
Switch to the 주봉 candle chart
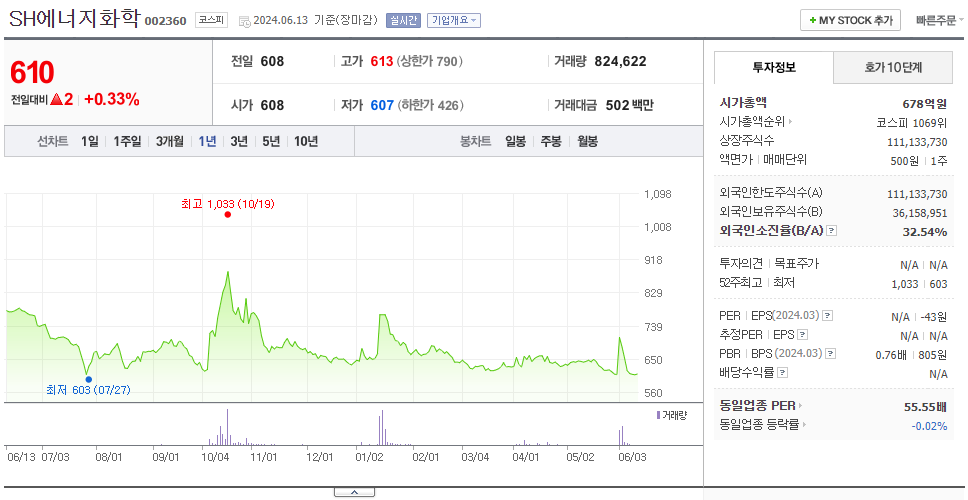(x=551, y=141)
